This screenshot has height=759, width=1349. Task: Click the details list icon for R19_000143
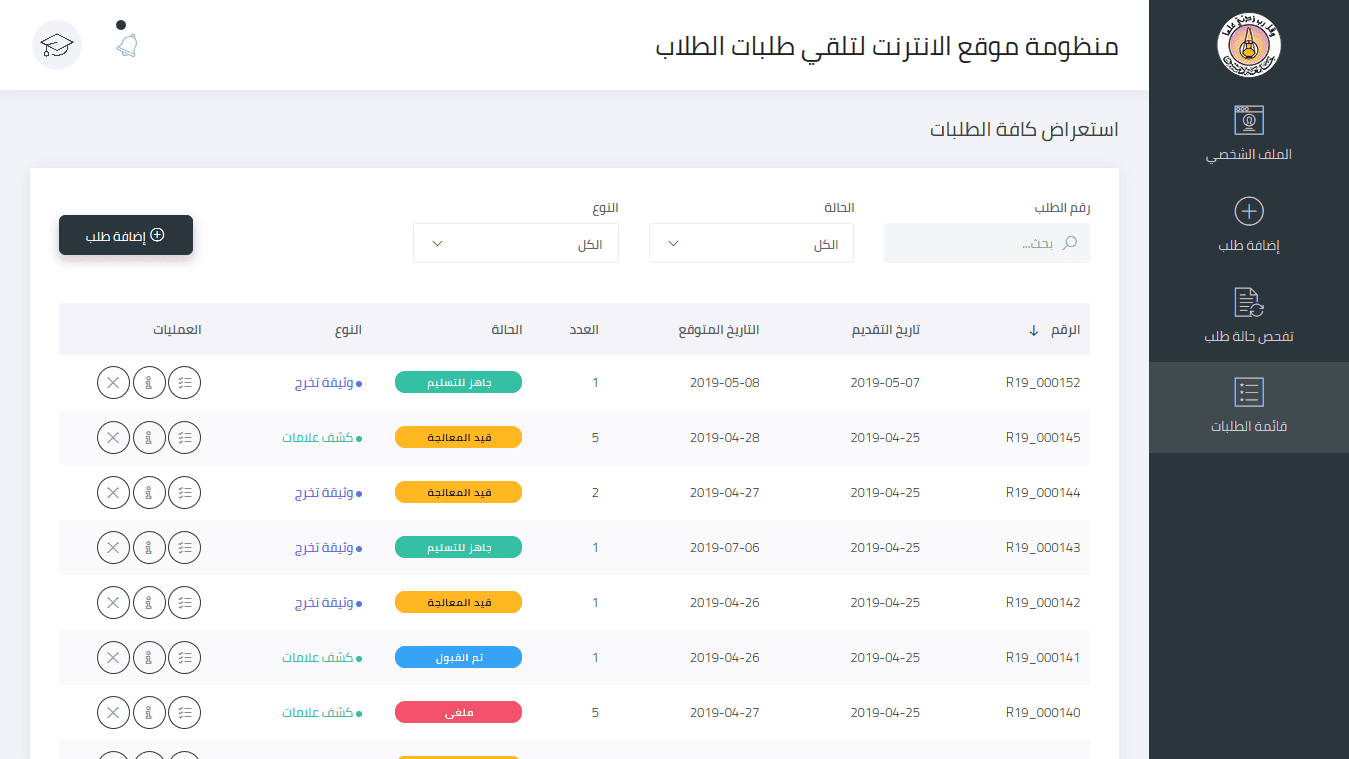coord(184,547)
